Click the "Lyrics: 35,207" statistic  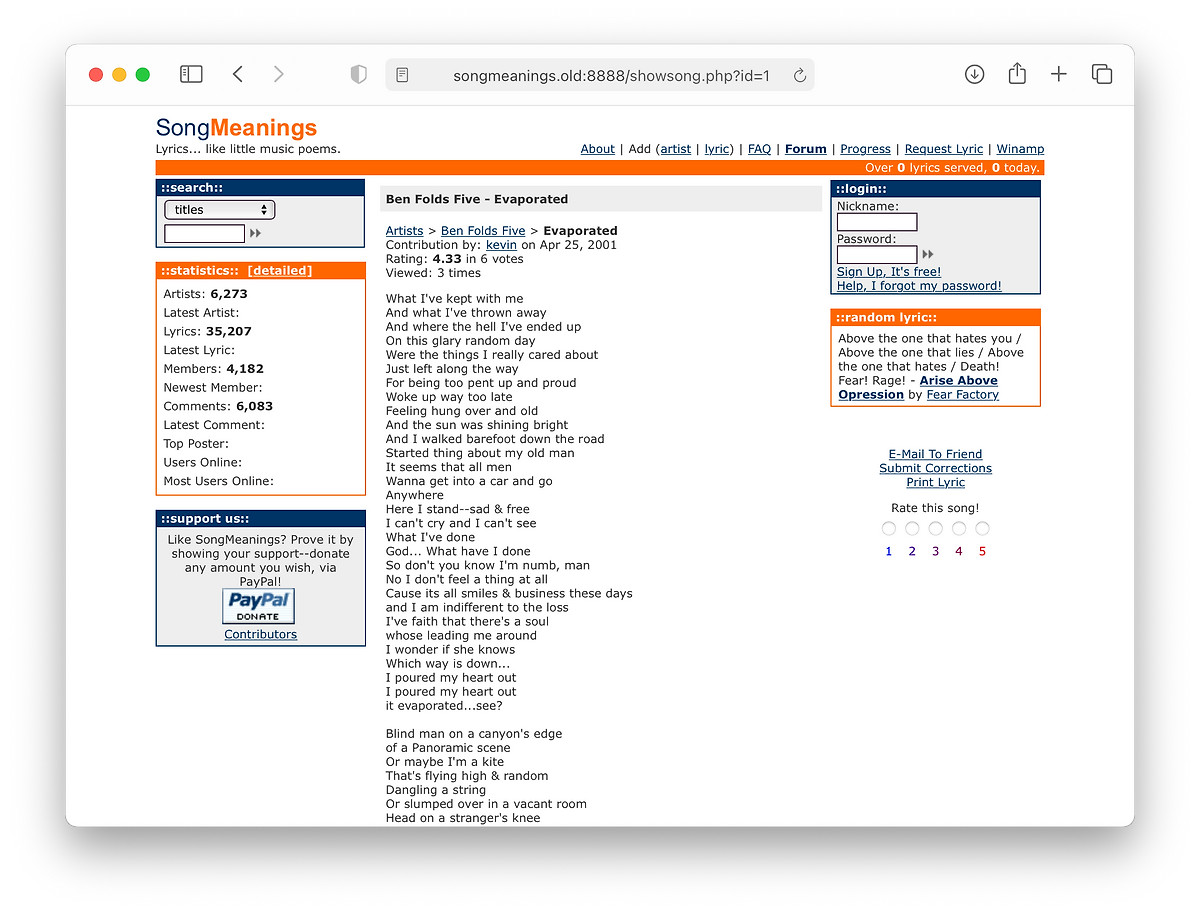(x=208, y=331)
